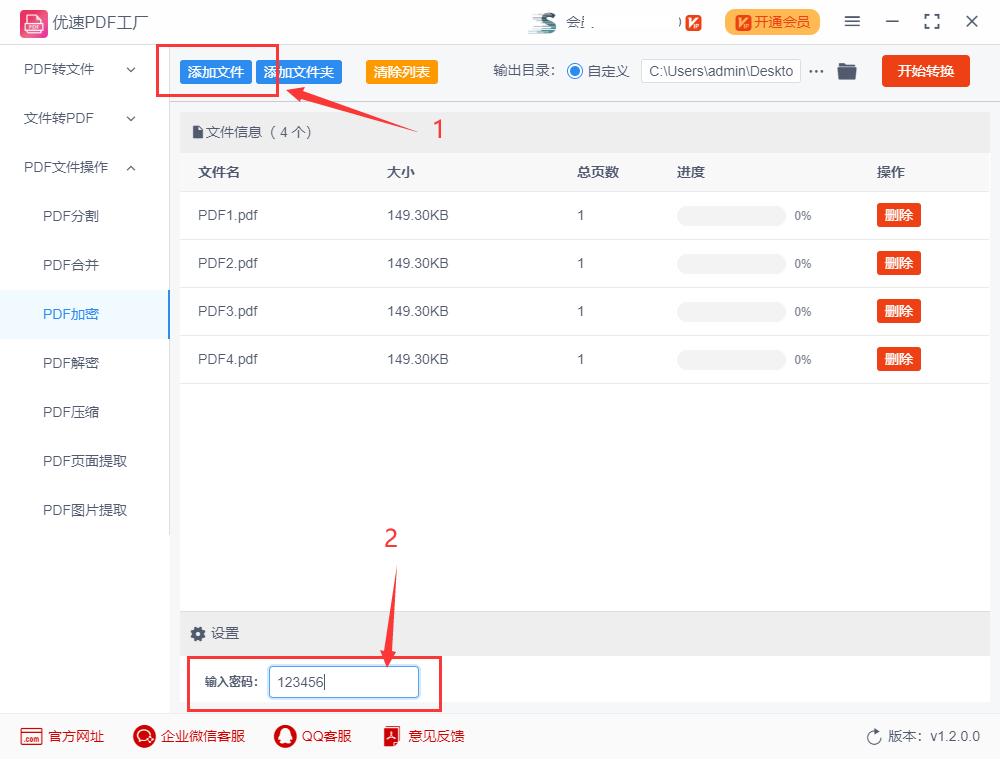
Task: Click the 开始转换 button
Action: [925, 71]
